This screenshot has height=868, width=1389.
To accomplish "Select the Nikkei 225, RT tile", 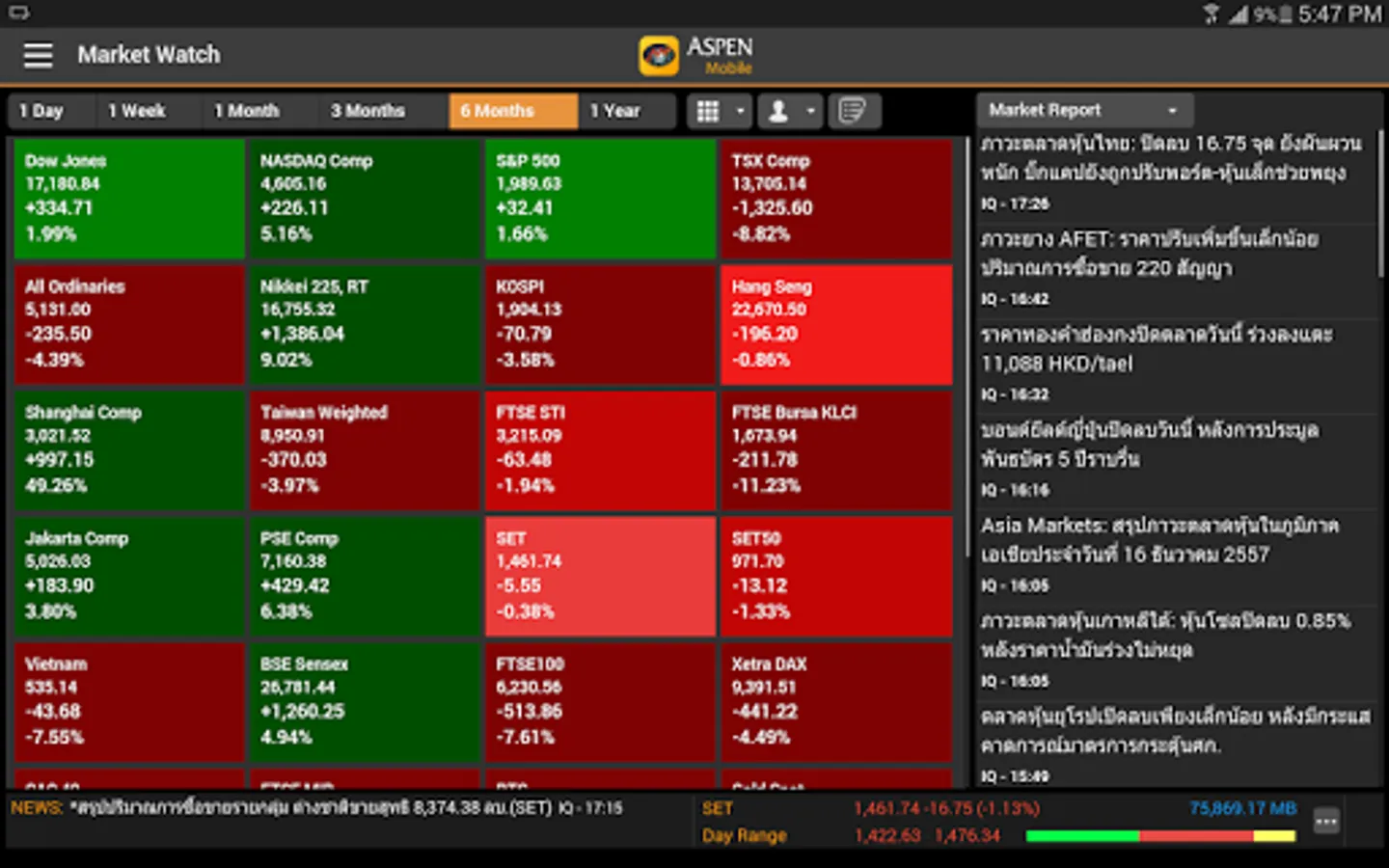I will pyautogui.click(x=365, y=325).
